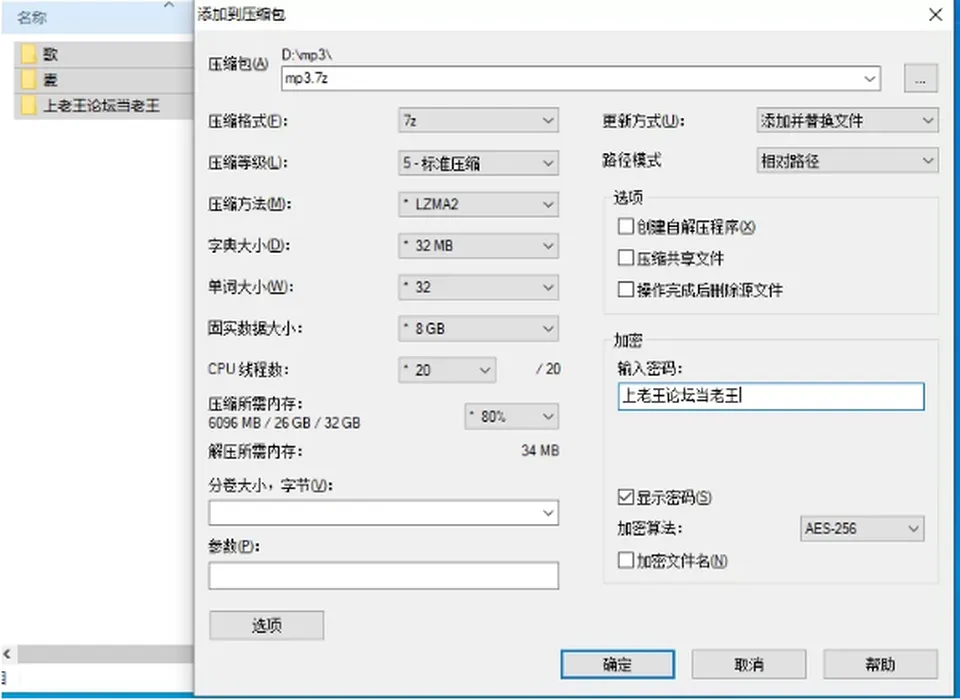Open help with the 帮助 button

tap(880, 664)
